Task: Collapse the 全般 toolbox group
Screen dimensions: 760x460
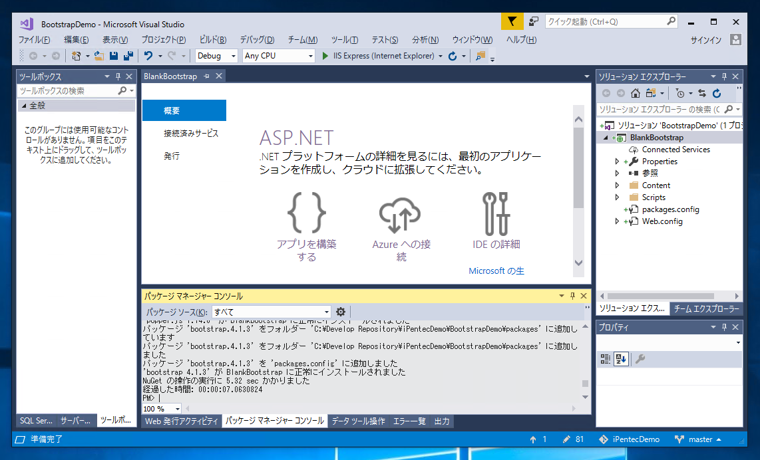Action: point(23,105)
